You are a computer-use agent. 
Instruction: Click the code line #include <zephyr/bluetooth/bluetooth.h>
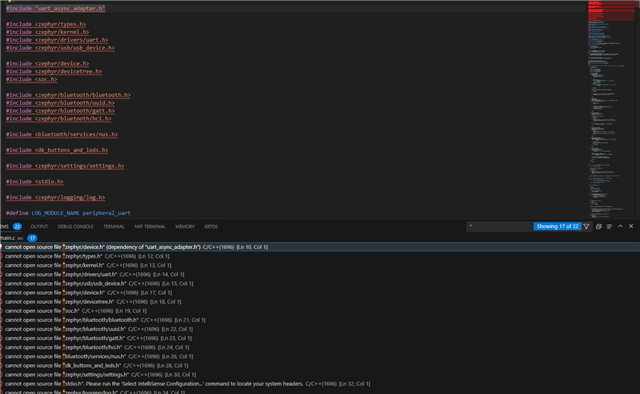coord(68,95)
